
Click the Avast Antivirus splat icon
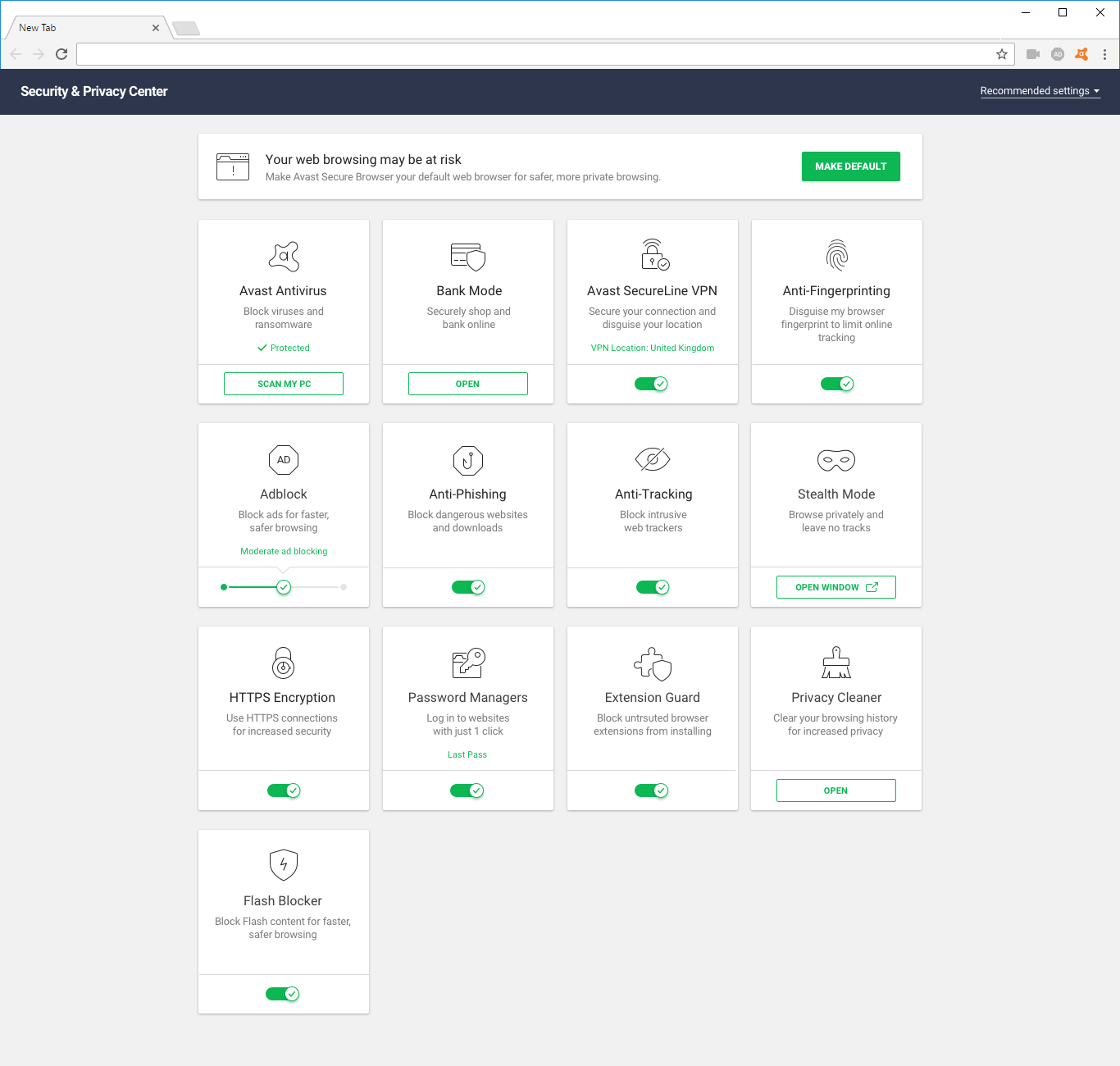pos(284,257)
